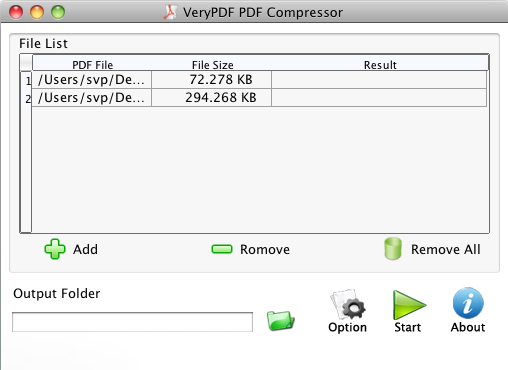Click the PDF logo in title bar
This screenshot has width=508, height=370.
coord(170,12)
